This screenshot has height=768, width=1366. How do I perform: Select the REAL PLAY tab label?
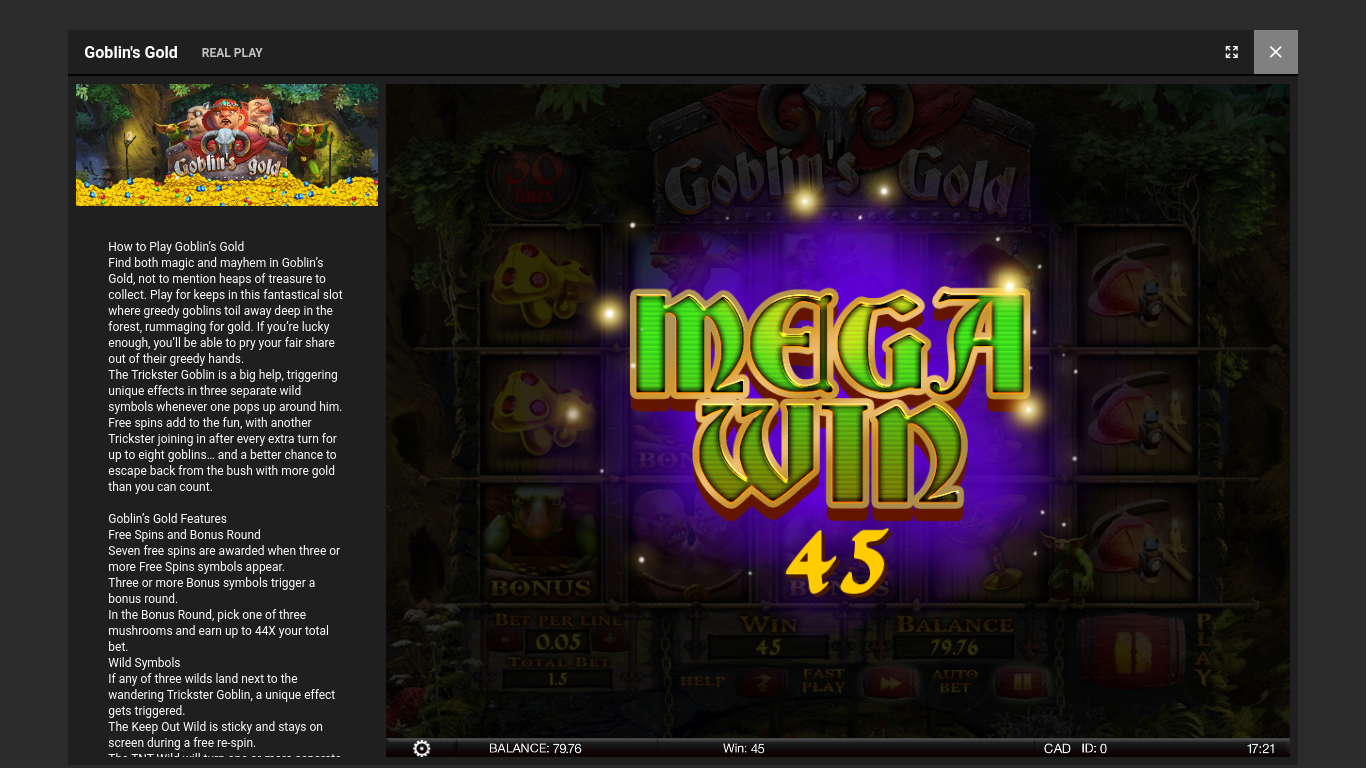232,53
